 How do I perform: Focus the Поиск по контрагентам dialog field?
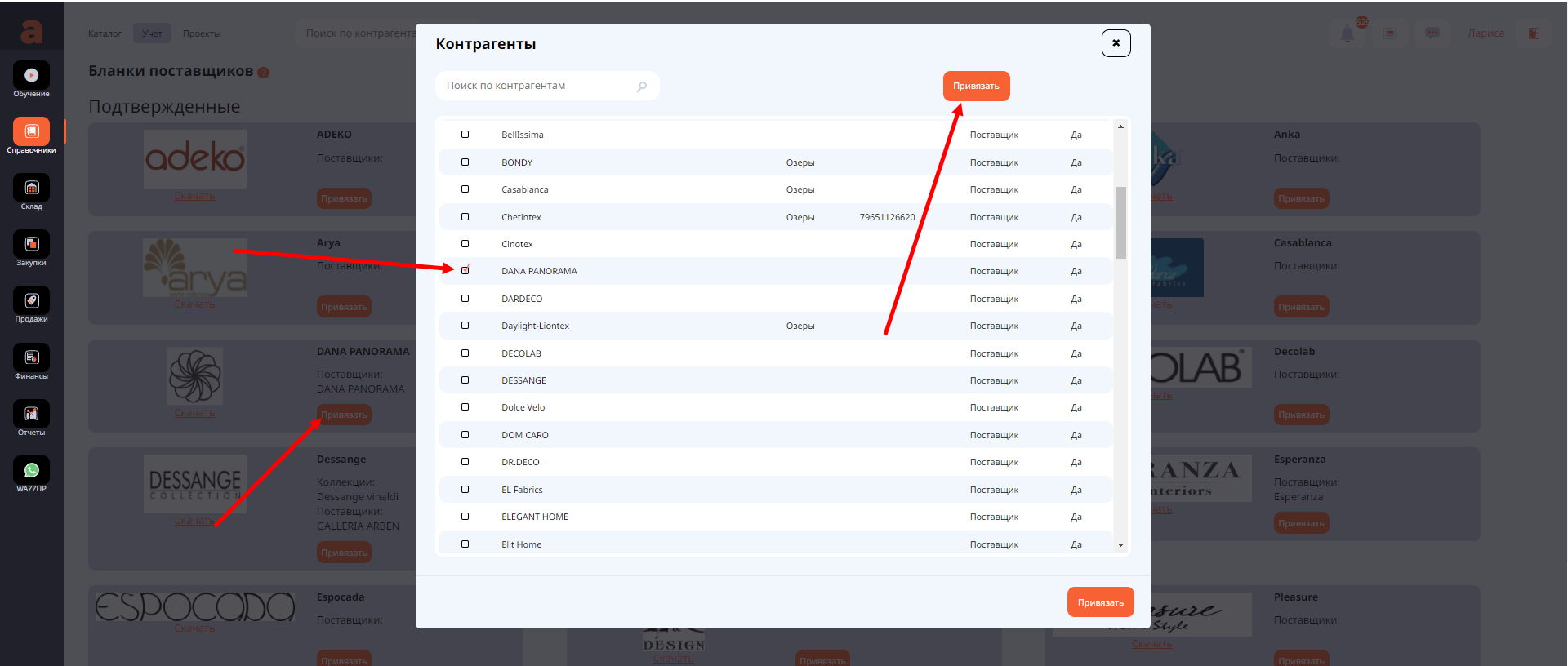[537, 86]
